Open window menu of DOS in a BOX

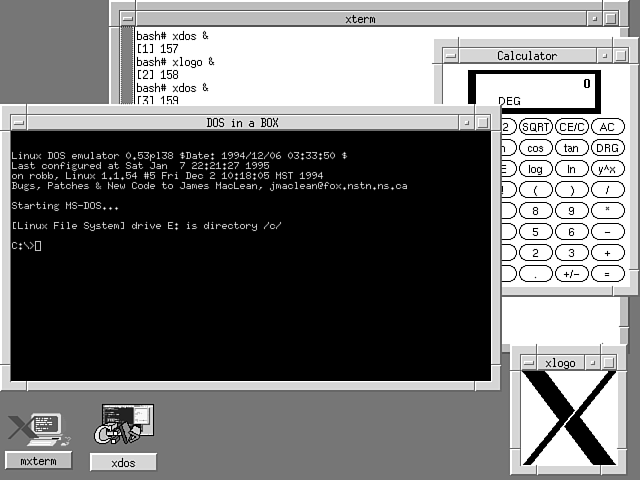pos(11,122)
